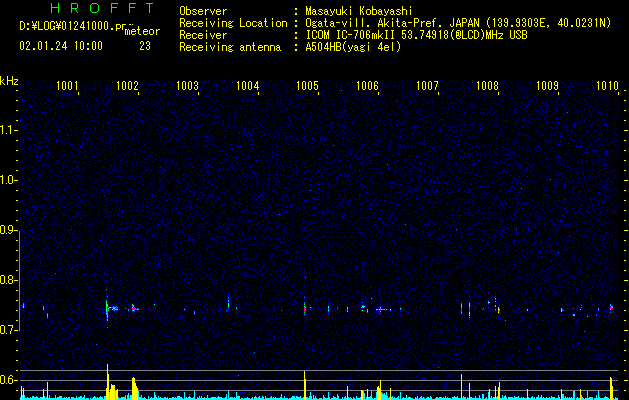Click the 1.1 kHz frequency label

(x=9, y=130)
